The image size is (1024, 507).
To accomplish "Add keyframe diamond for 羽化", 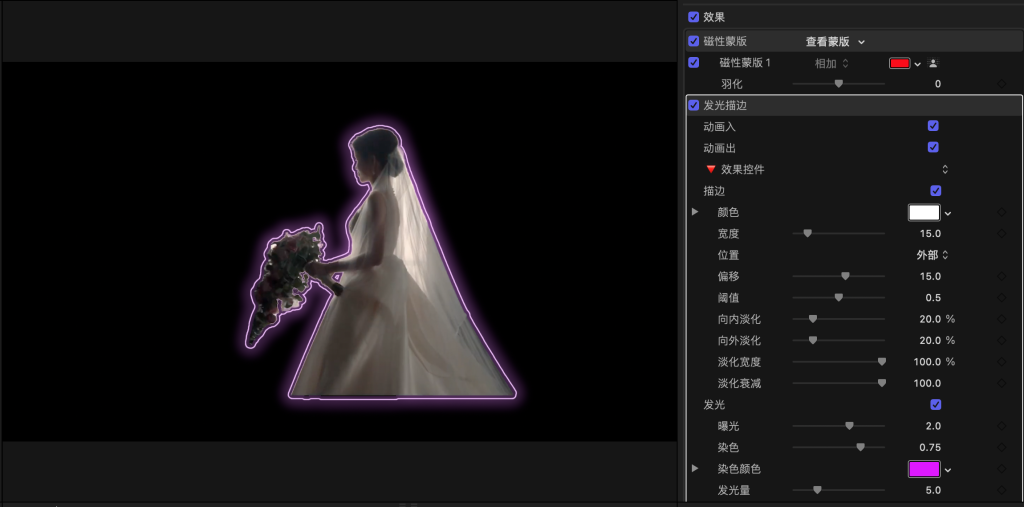I will (1001, 84).
